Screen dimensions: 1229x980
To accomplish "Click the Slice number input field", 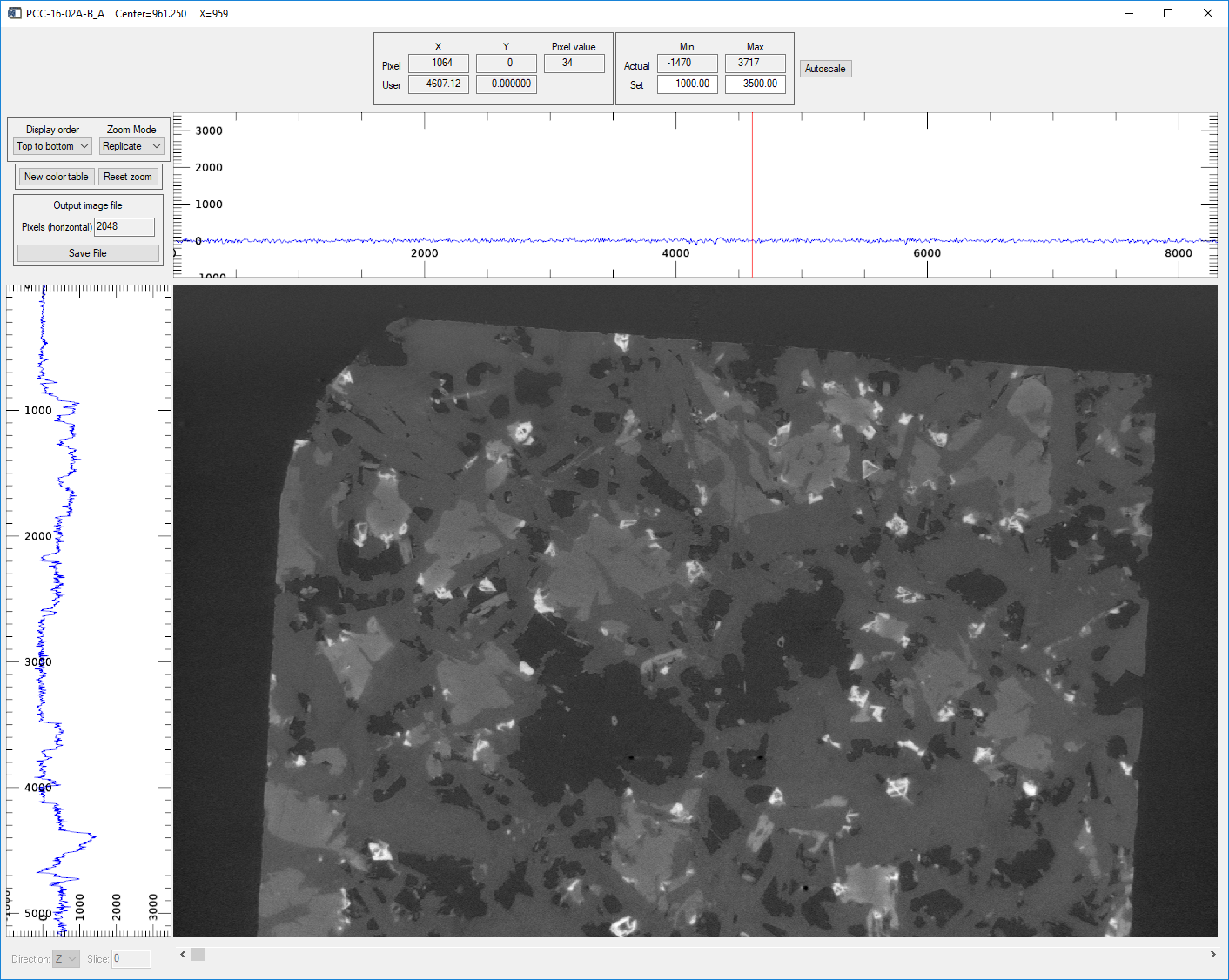I will 131,959.
